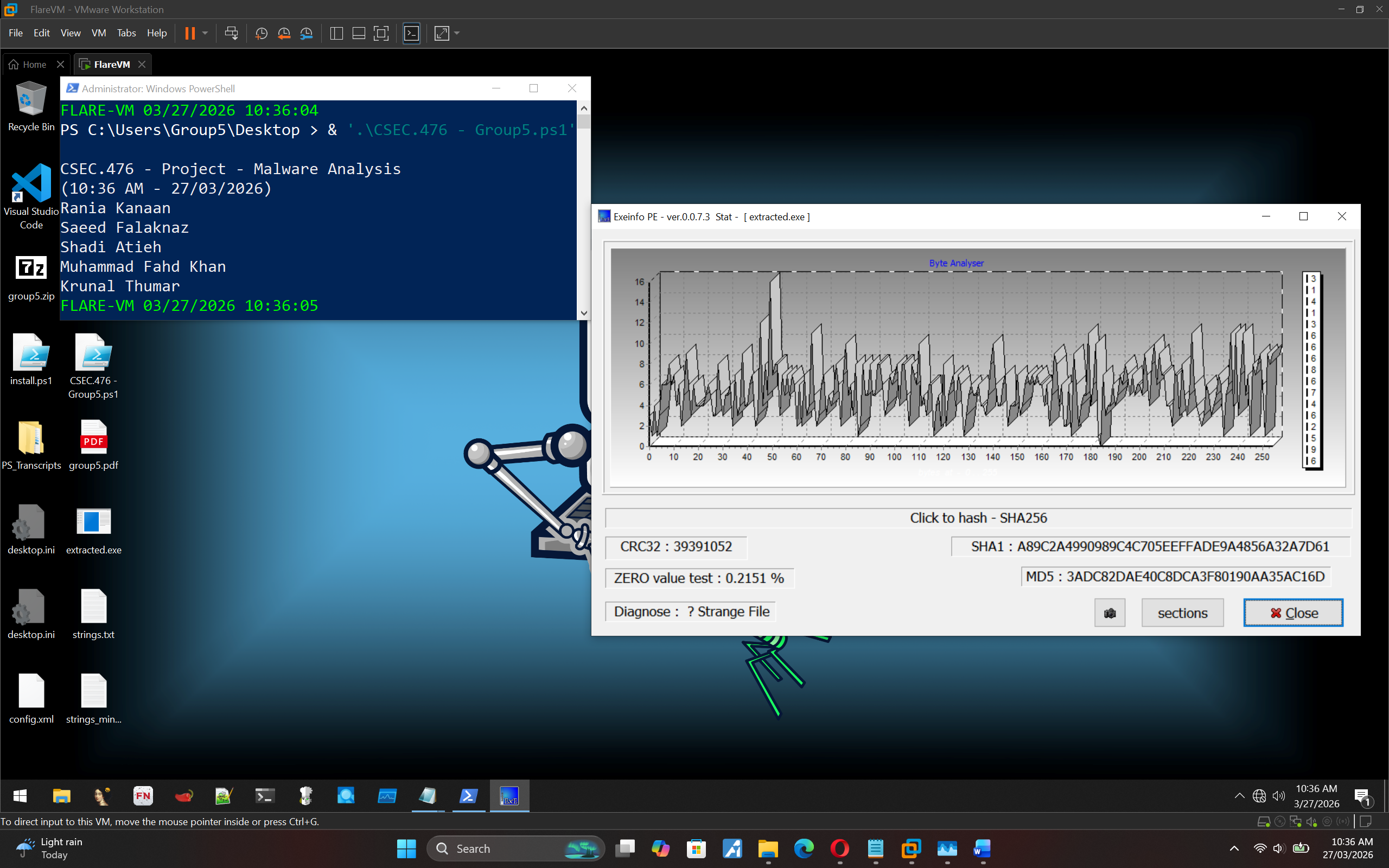
Task: Revert to previous snapshot icon
Action: click(284, 33)
